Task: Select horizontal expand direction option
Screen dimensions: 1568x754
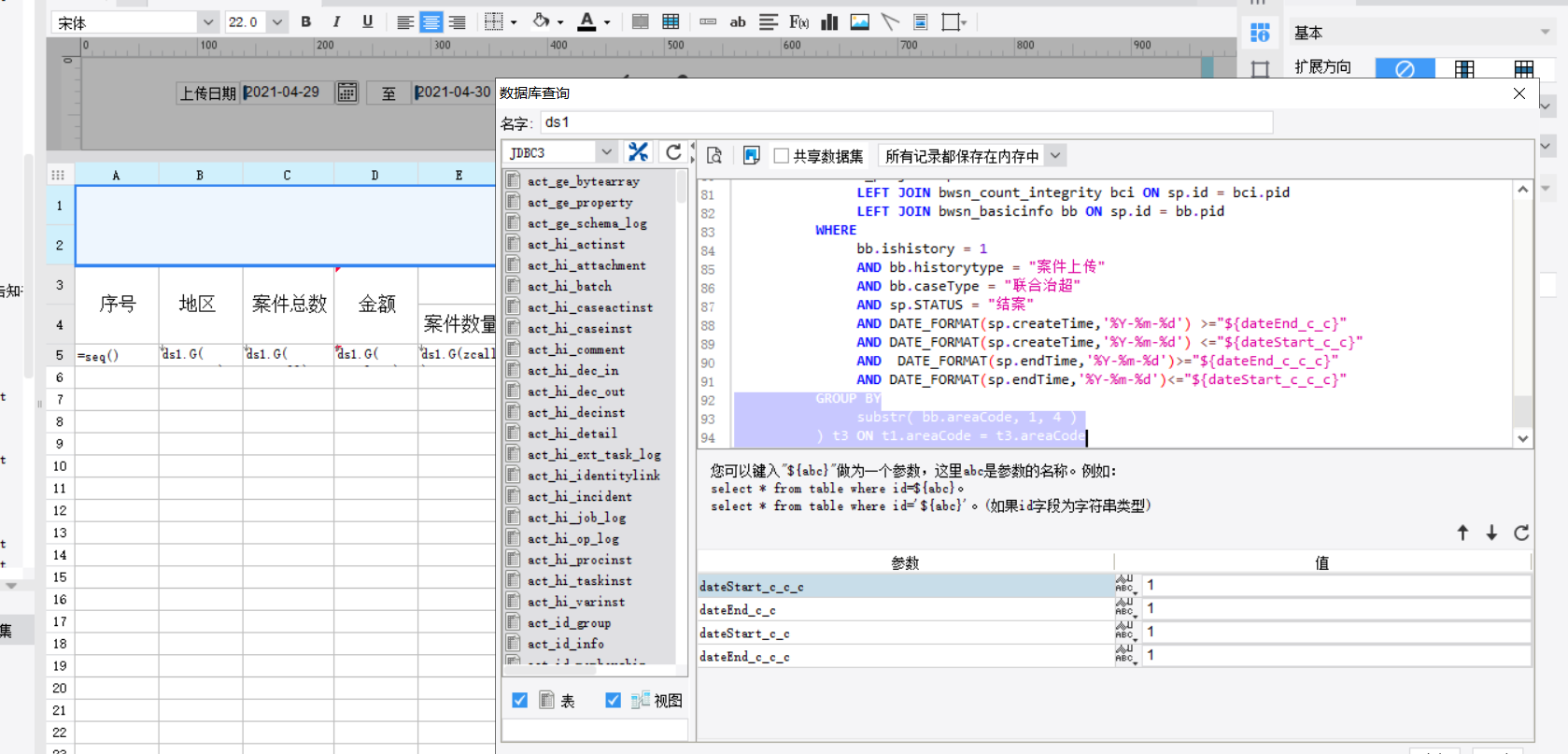Action: (1524, 68)
